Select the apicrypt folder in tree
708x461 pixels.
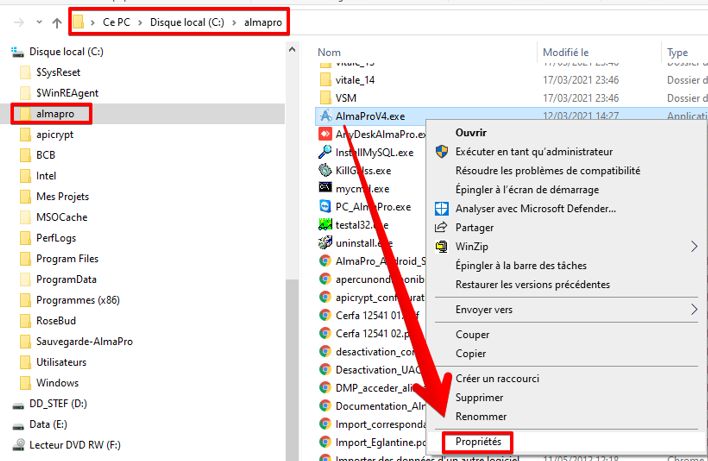point(55,135)
